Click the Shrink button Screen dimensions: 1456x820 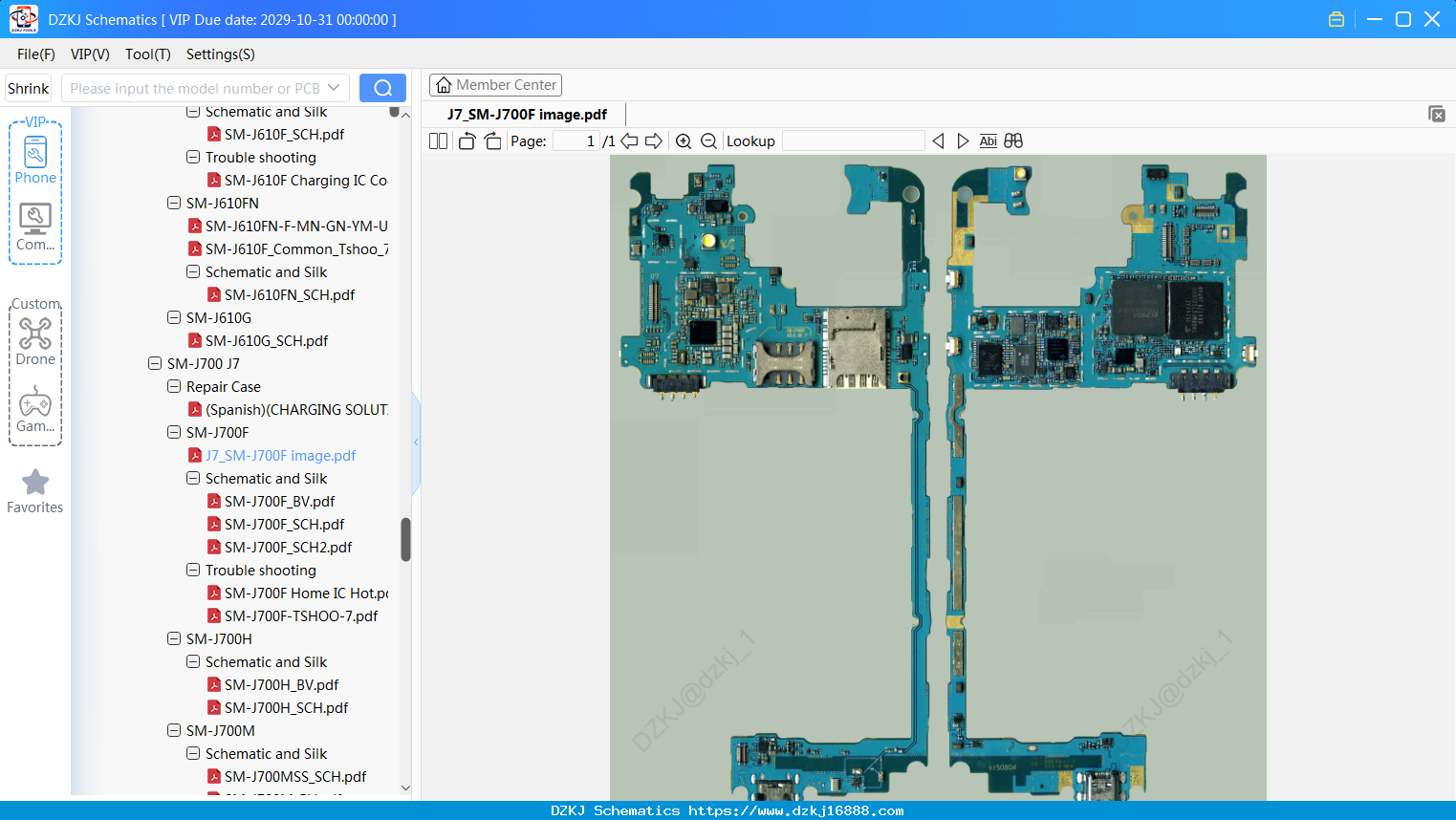point(29,88)
